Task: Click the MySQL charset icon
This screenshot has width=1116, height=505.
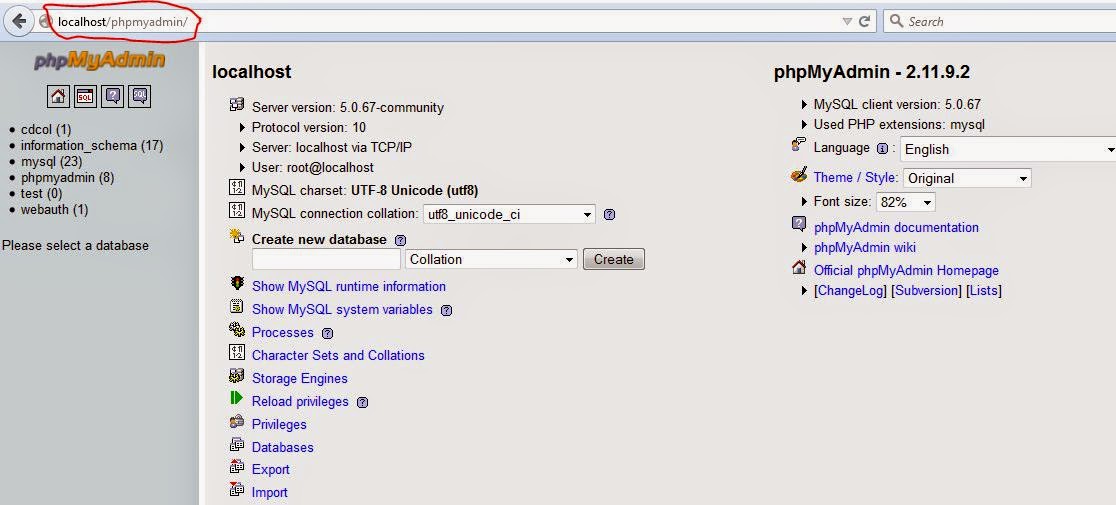Action: click(237, 188)
